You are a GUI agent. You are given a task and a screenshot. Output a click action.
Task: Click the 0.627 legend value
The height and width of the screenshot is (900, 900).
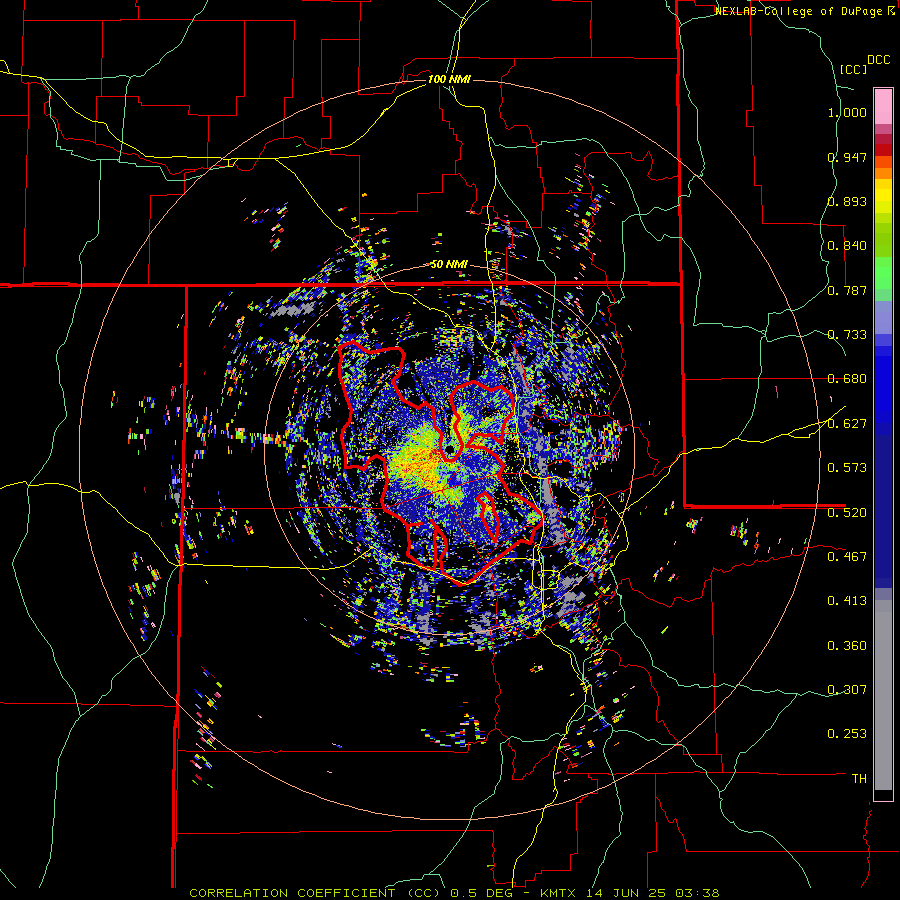(x=847, y=424)
